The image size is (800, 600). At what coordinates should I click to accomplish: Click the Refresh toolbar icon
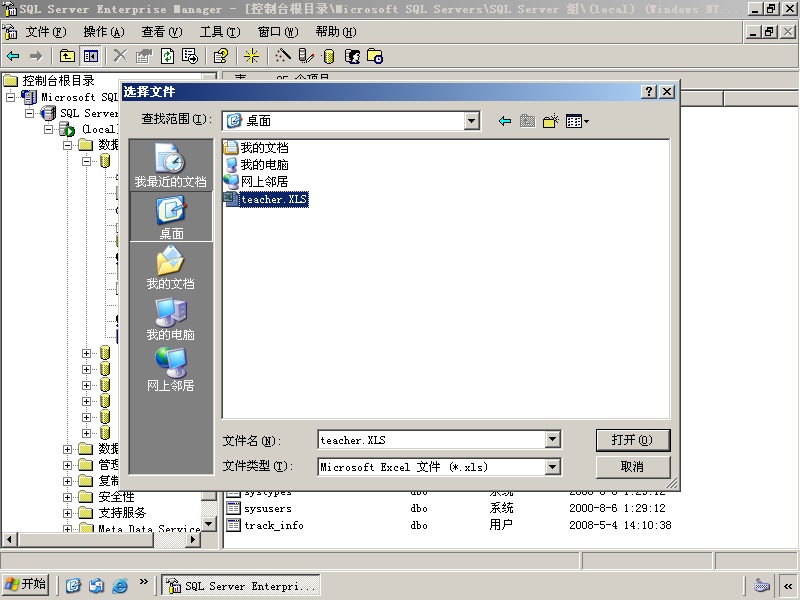point(167,56)
